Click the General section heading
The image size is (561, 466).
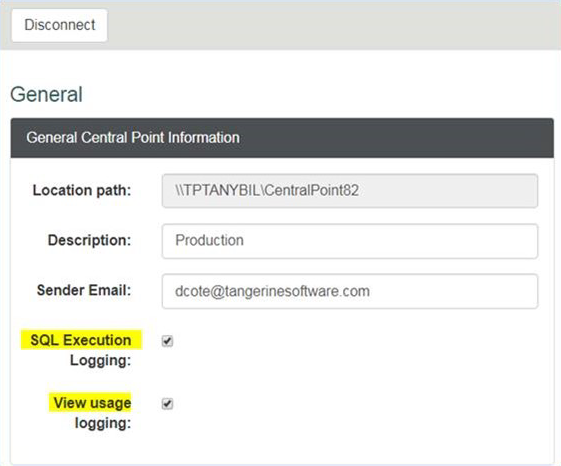[x=47, y=94]
